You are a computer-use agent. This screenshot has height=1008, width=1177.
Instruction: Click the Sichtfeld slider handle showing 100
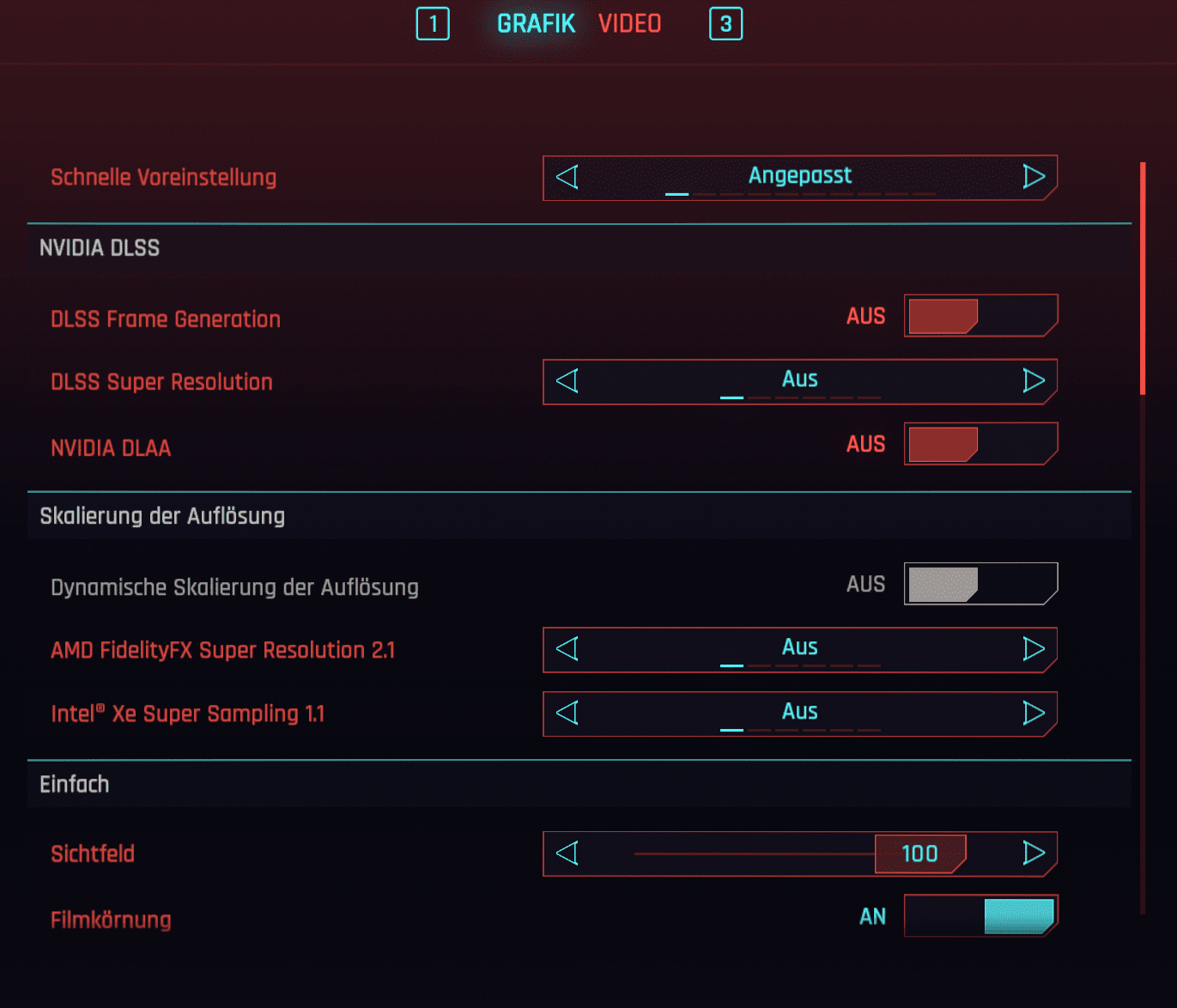click(920, 853)
